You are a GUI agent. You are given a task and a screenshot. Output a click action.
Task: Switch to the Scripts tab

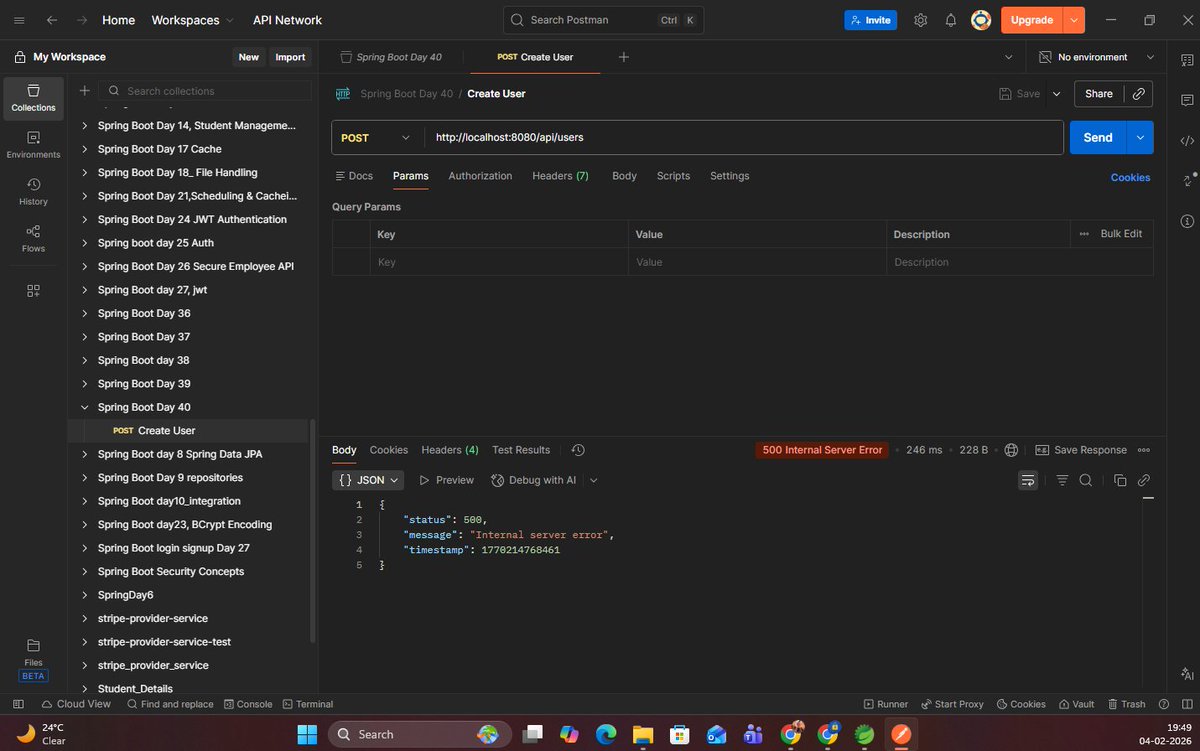coord(673,176)
